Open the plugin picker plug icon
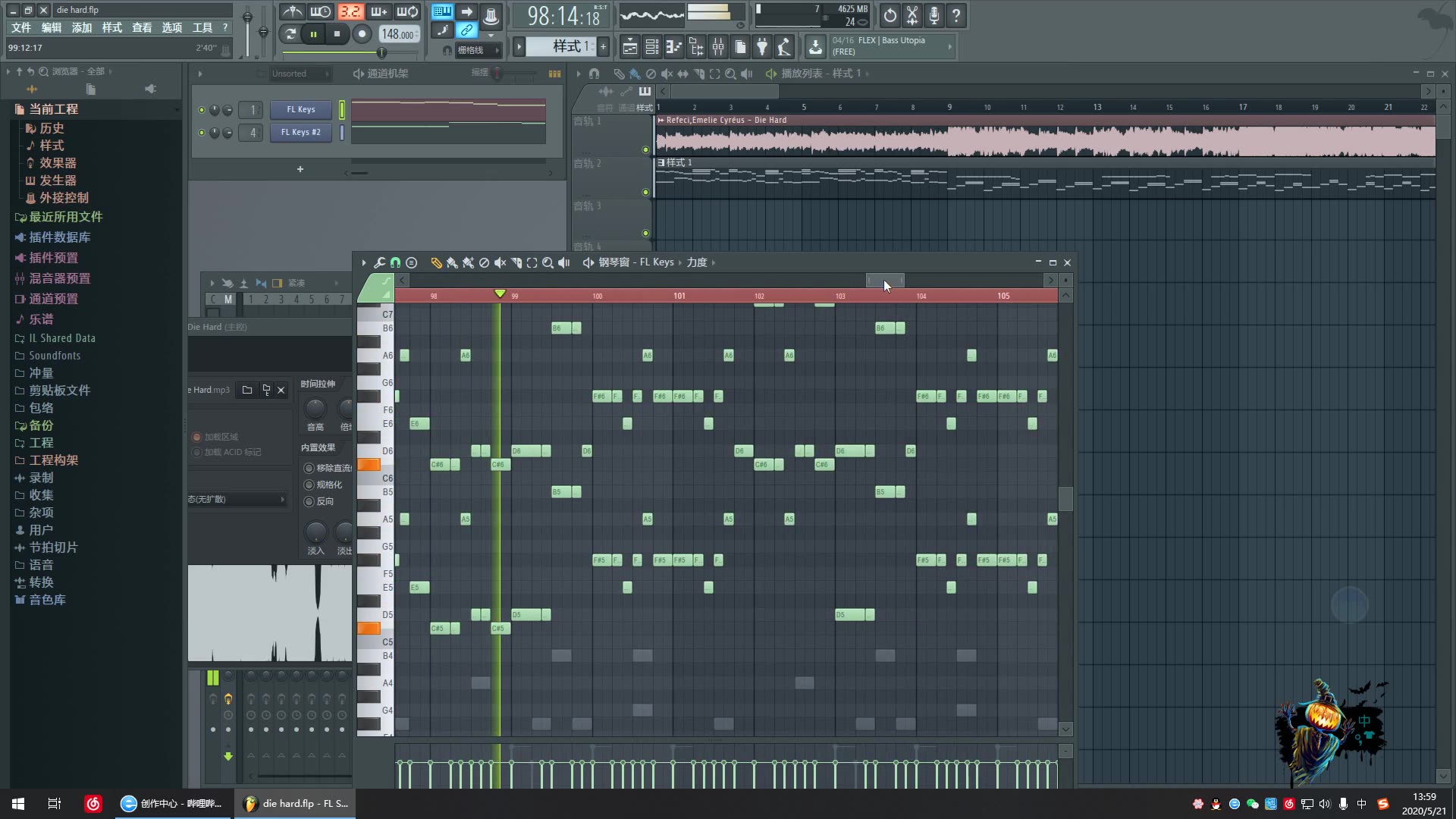 pos(762,47)
